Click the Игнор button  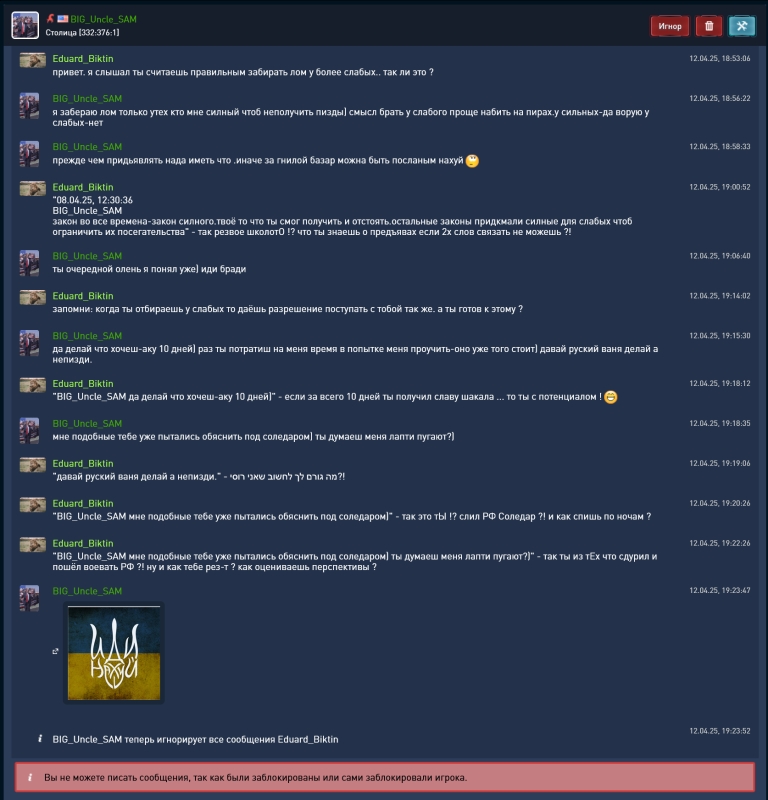pos(670,26)
